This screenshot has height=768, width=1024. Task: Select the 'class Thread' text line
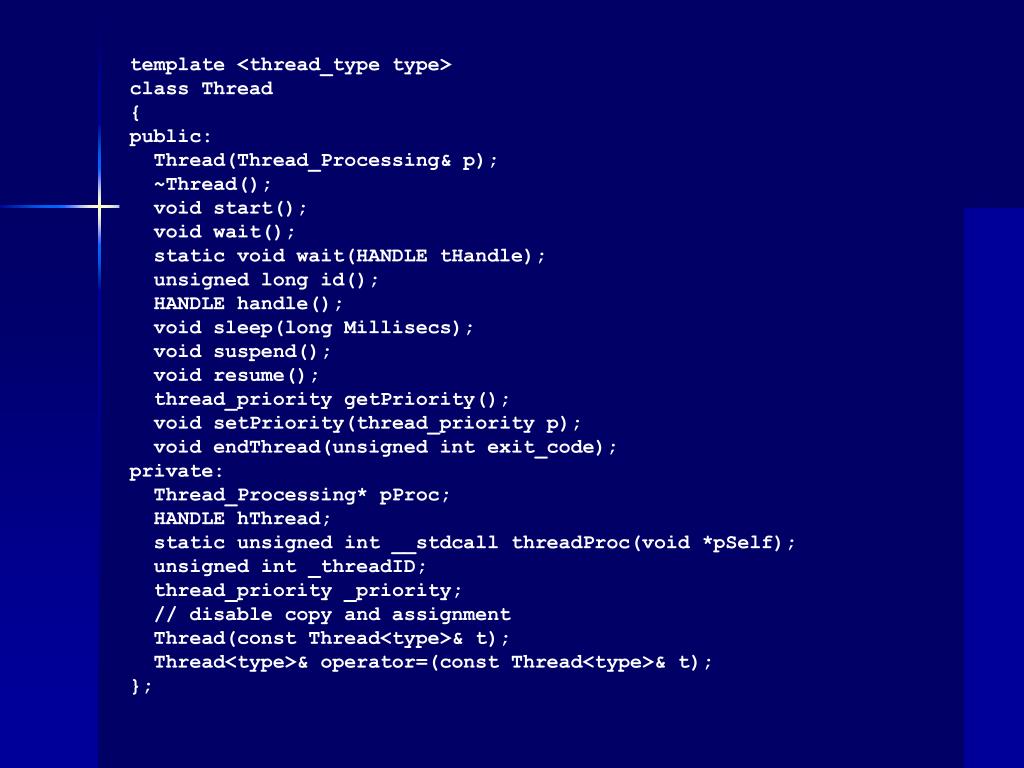click(x=201, y=88)
